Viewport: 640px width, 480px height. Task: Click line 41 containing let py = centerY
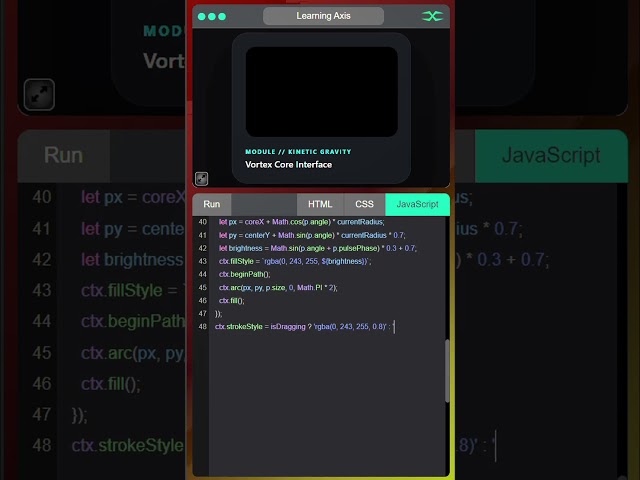pos(312,235)
